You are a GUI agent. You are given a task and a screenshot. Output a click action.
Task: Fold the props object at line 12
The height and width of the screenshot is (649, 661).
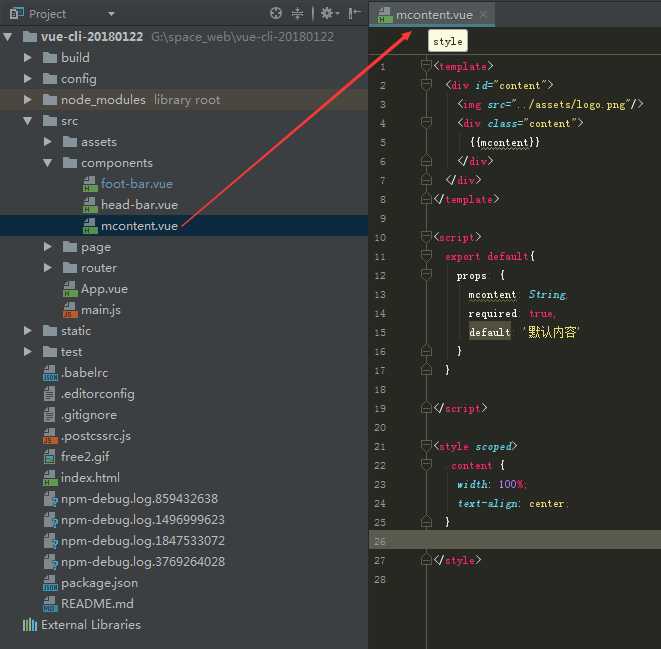pos(426,275)
